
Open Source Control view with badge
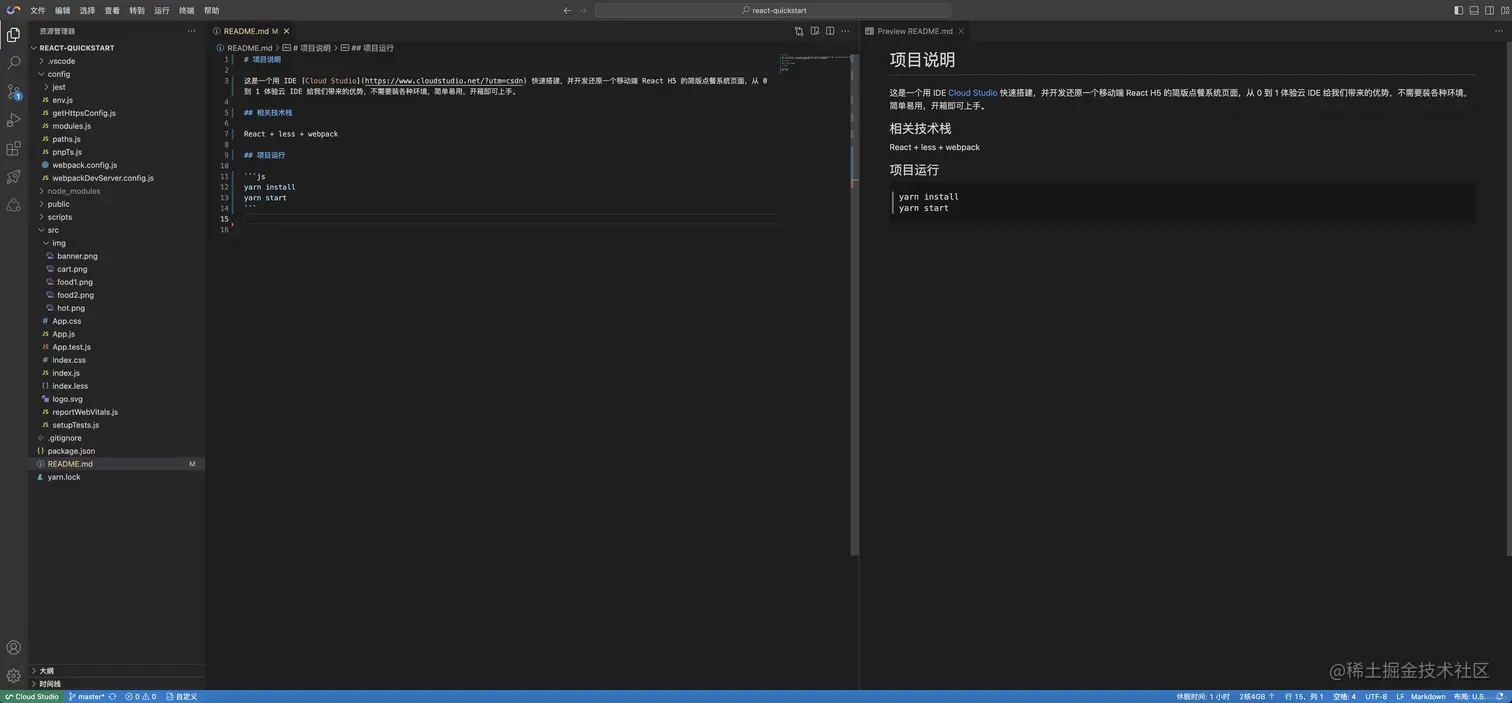pos(14,92)
